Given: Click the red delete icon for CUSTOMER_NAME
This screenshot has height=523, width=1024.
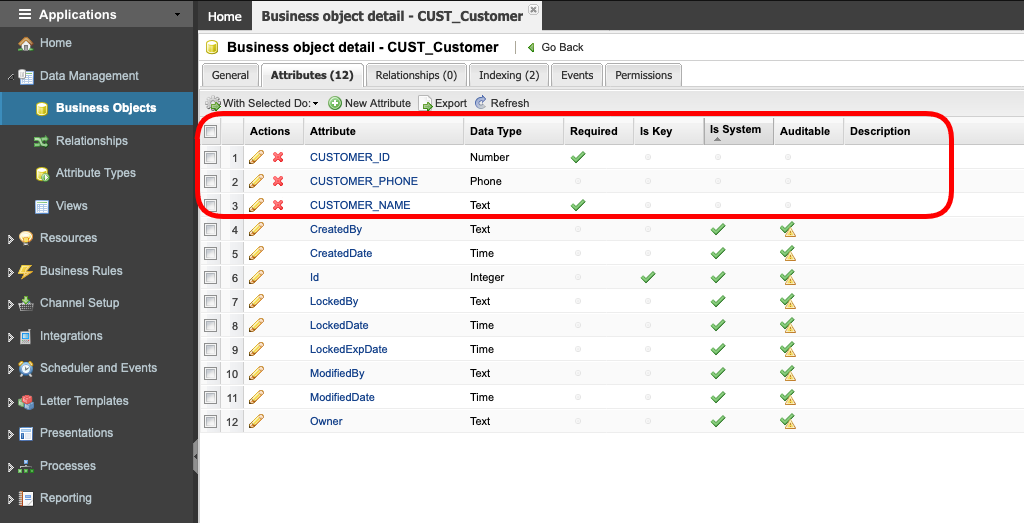Looking at the screenshot, I should point(278,205).
